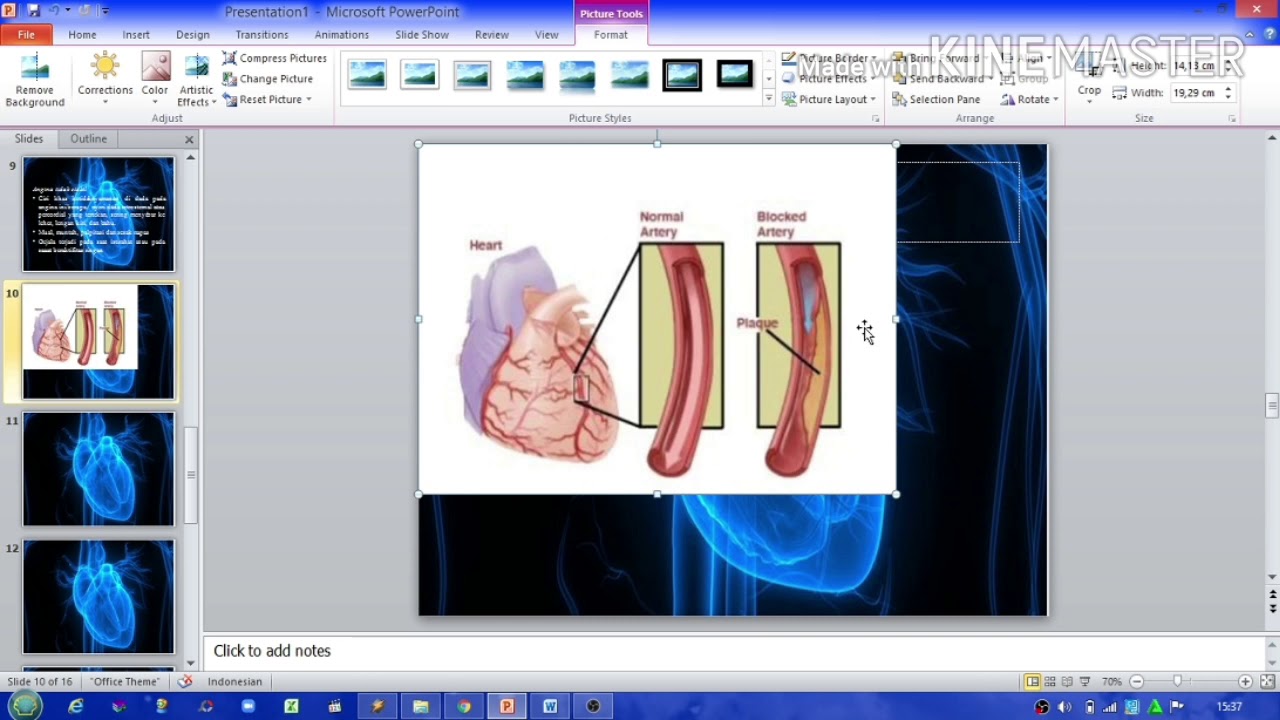The height and width of the screenshot is (720, 1280).
Task: Click the Width size field
Action: click(x=1195, y=93)
